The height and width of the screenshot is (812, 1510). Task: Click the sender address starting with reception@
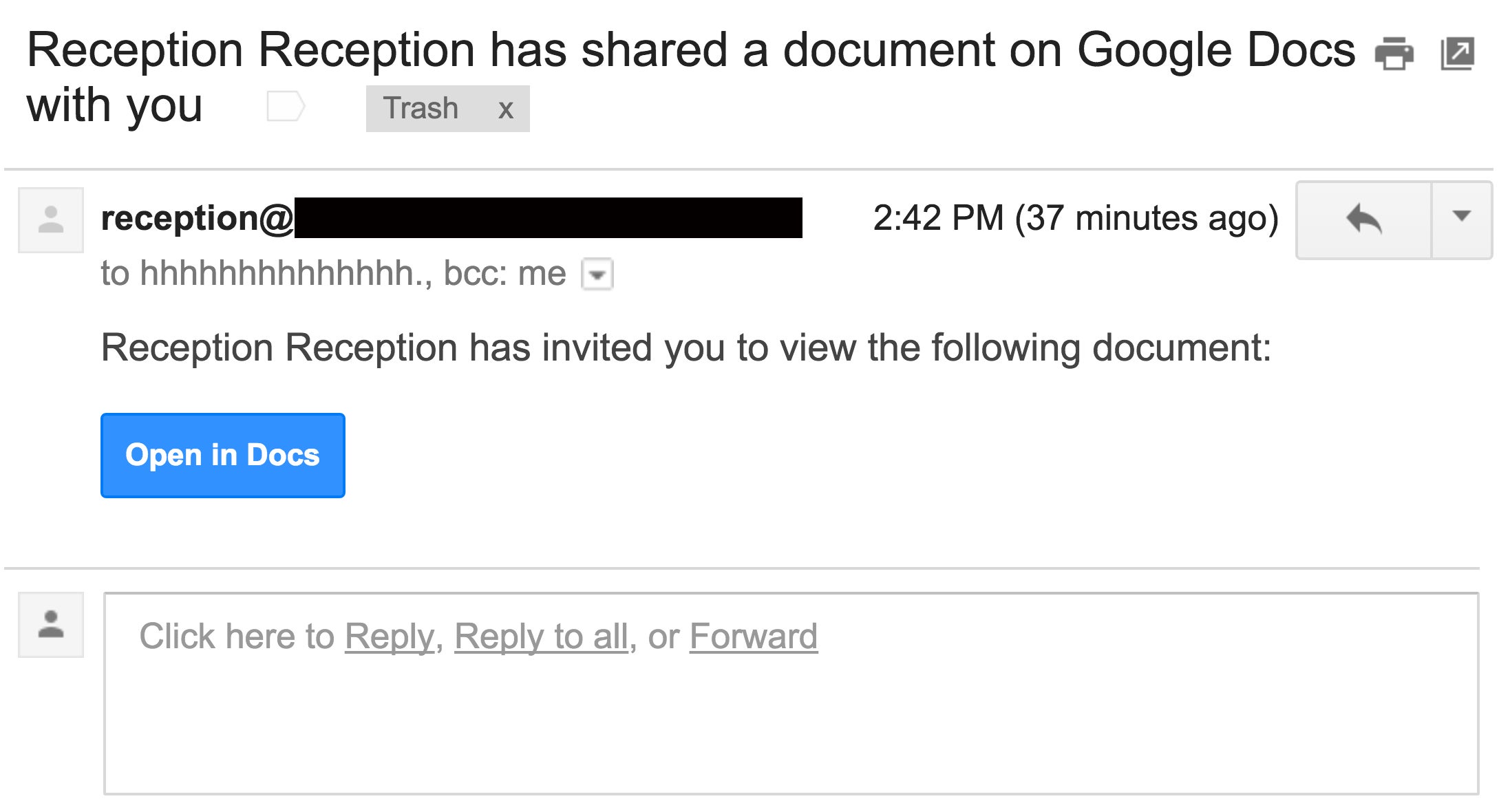(x=451, y=218)
